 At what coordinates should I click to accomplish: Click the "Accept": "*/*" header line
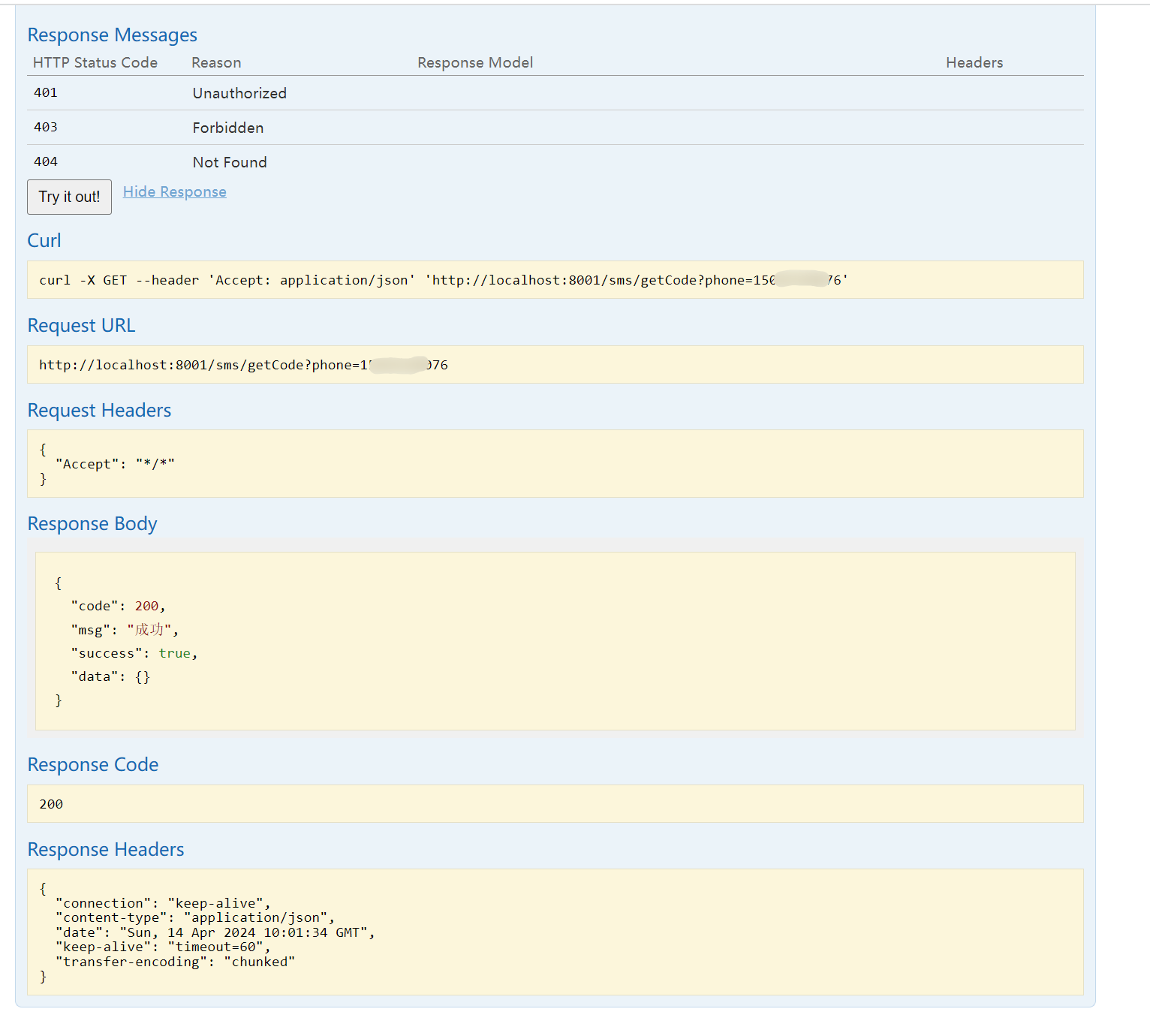[115, 464]
